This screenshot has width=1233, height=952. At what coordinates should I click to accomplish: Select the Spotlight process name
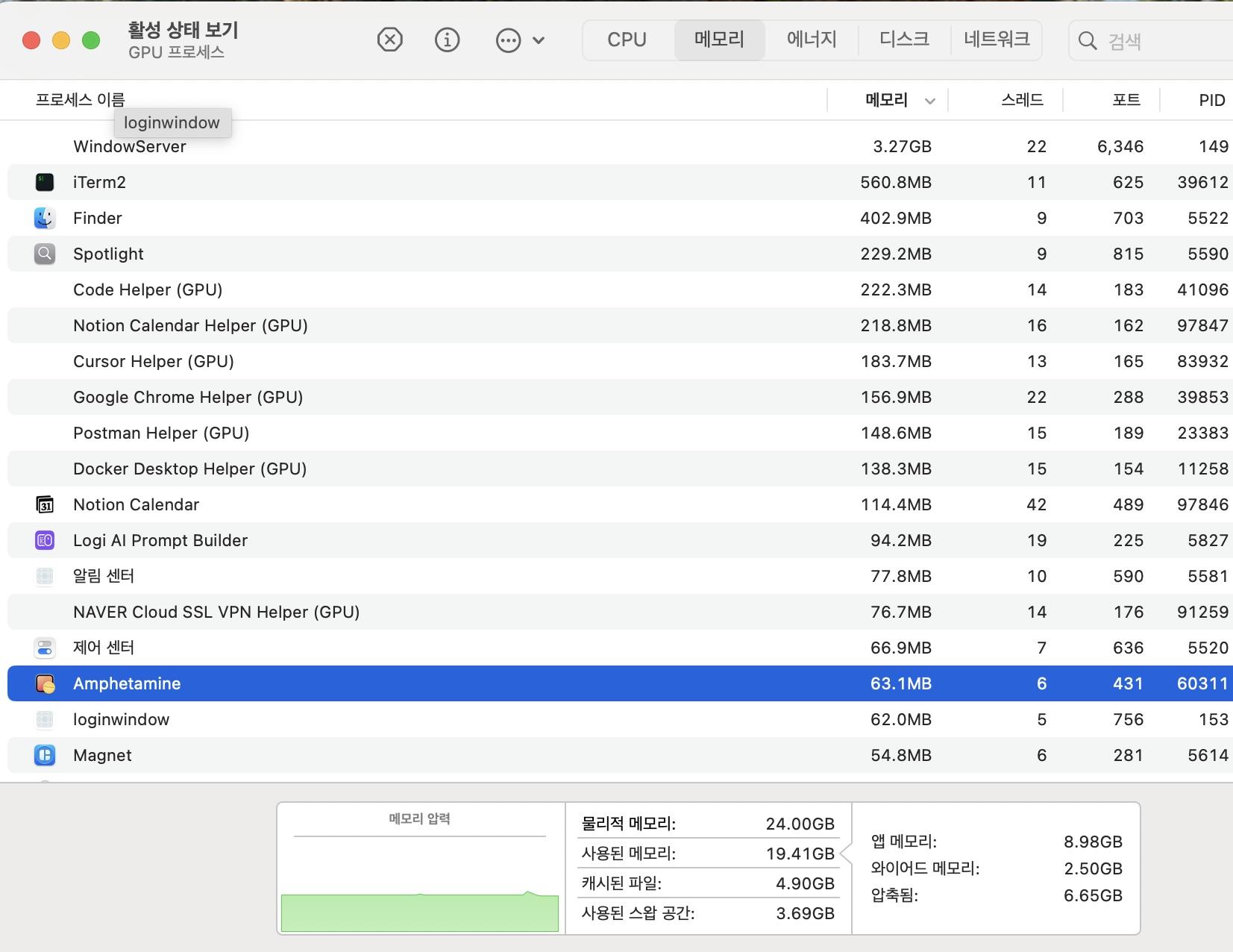[x=108, y=254]
